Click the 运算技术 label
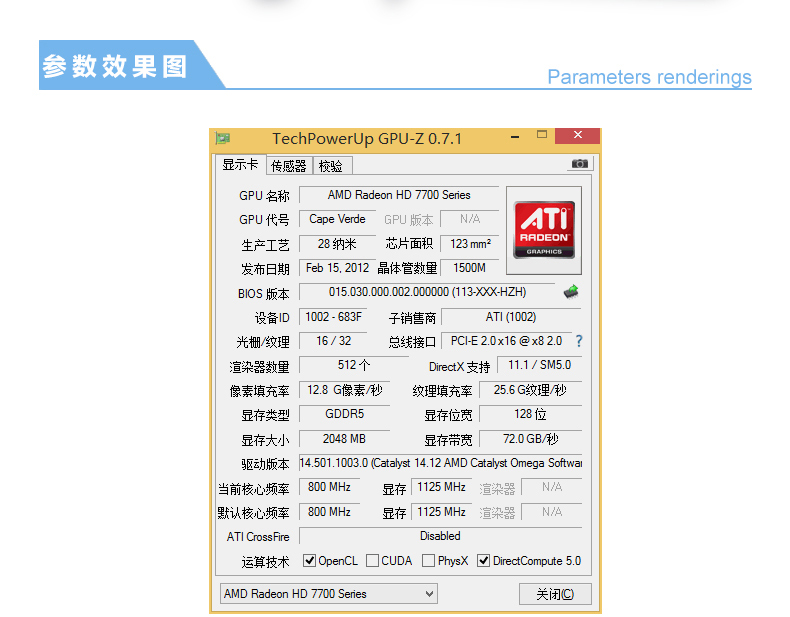 click(x=265, y=562)
